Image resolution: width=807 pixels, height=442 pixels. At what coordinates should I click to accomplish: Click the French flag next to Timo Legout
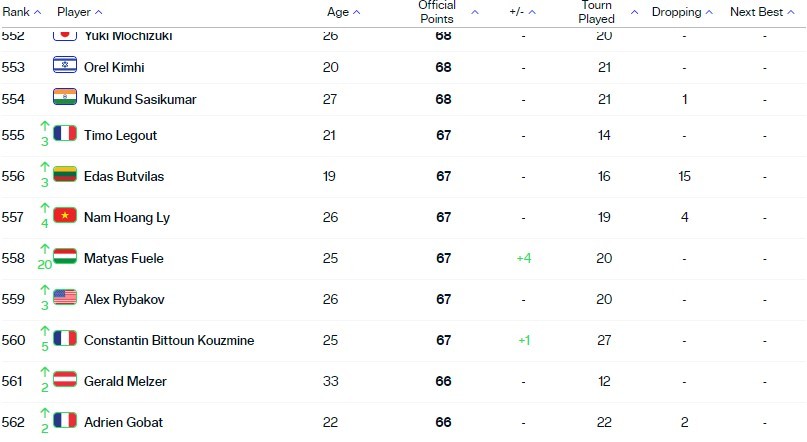click(x=65, y=133)
